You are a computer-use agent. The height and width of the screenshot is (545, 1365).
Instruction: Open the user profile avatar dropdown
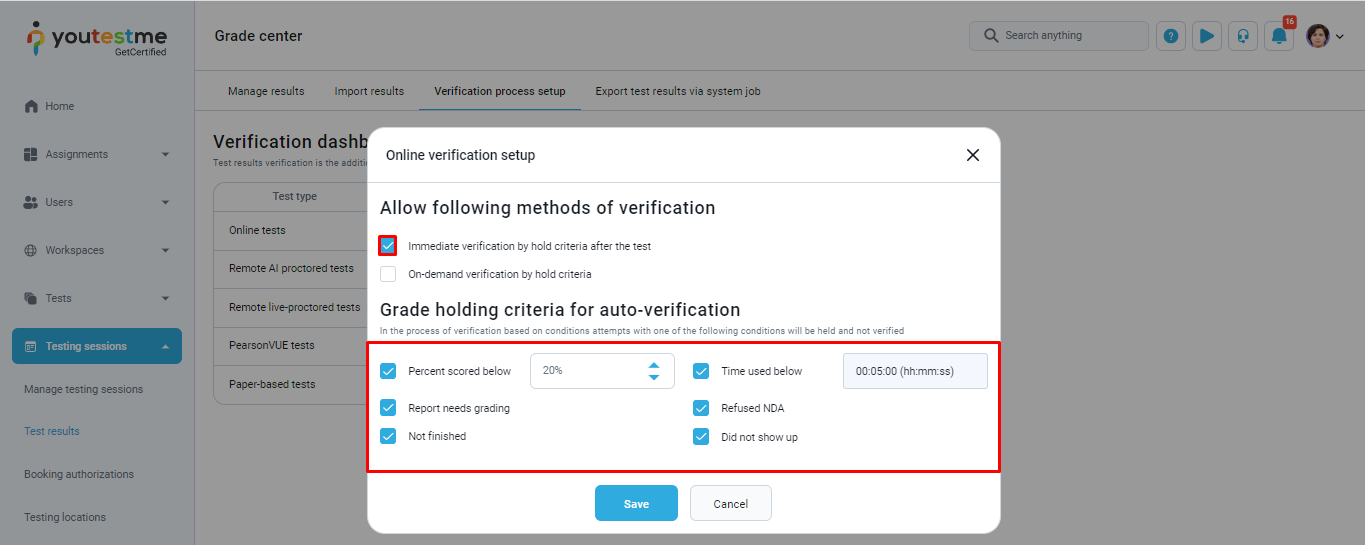coord(1324,36)
